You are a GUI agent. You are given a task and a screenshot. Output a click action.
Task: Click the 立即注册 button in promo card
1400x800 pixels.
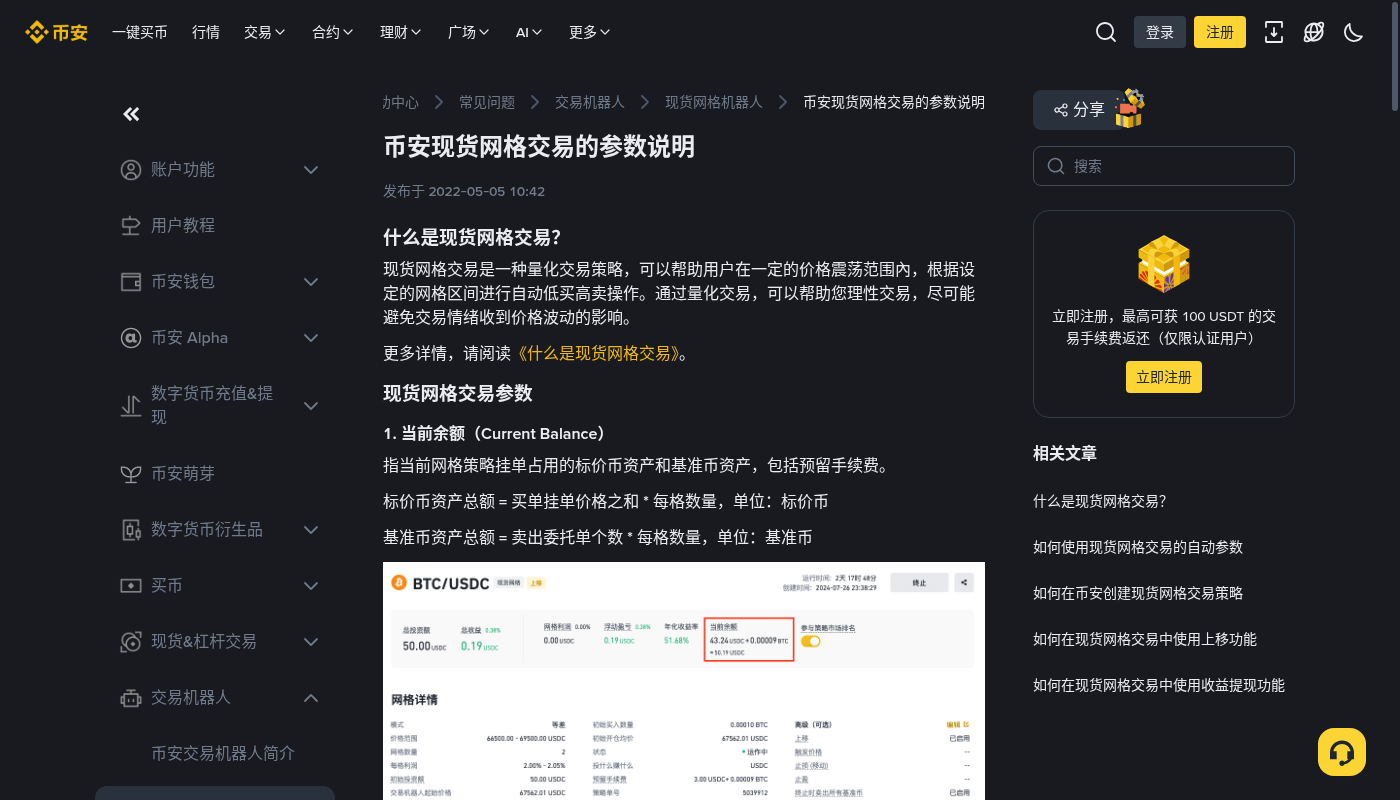[1164, 377]
